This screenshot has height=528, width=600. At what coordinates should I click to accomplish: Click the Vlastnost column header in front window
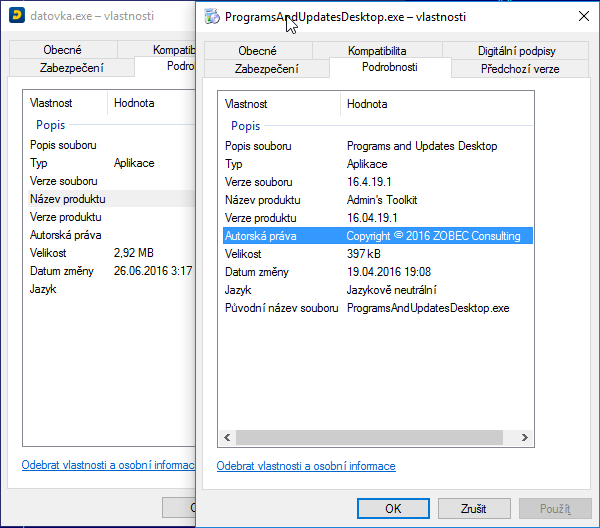(x=279, y=104)
